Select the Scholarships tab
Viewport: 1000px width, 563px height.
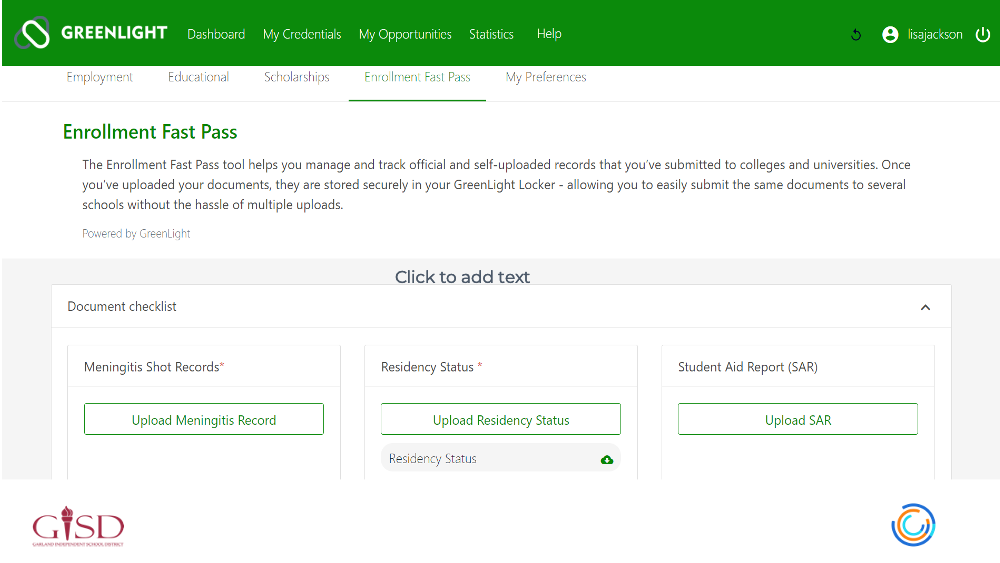[x=297, y=77]
